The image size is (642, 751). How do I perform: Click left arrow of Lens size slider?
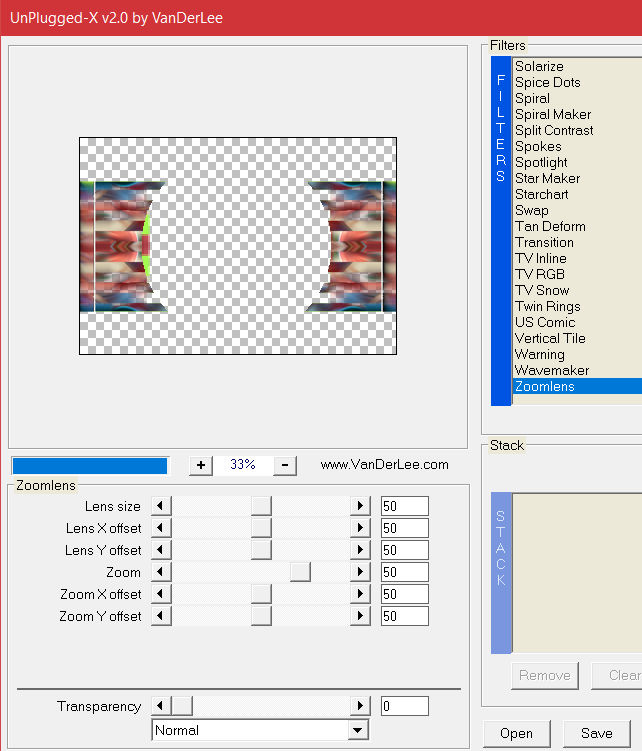tap(160, 506)
